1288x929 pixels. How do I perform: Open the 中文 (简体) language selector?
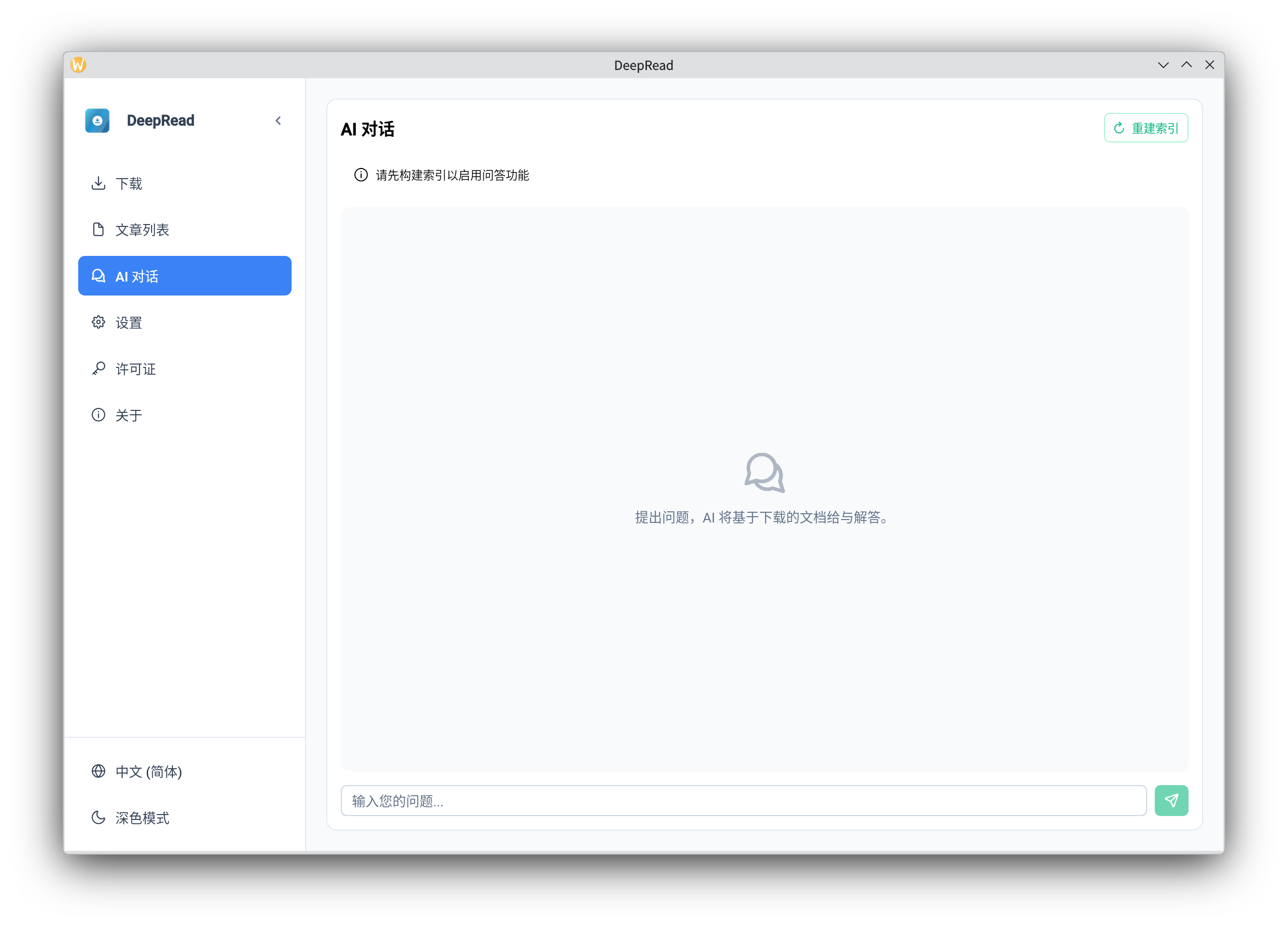[148, 772]
